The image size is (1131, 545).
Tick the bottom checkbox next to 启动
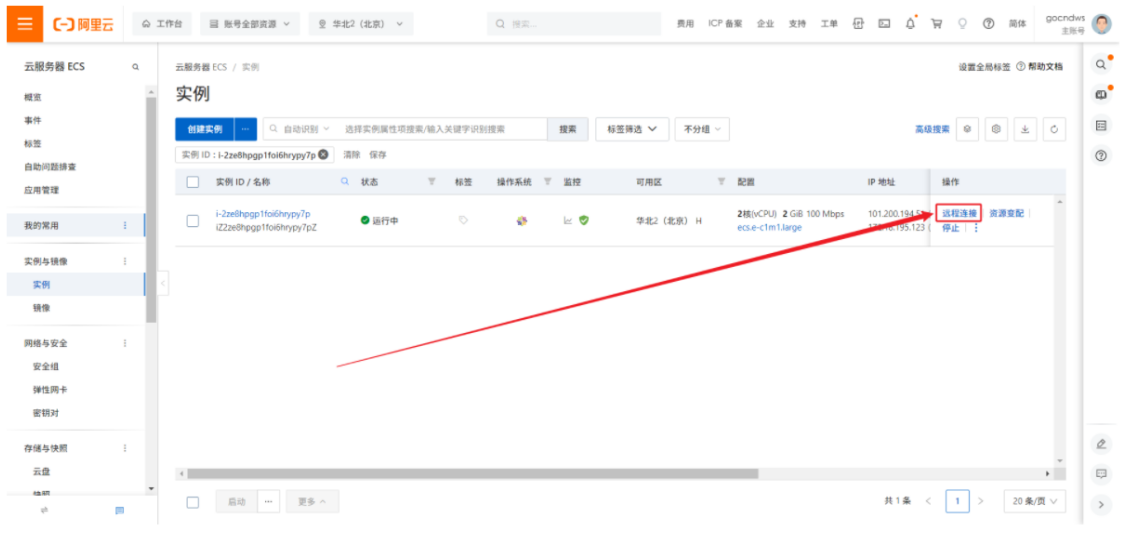tap(193, 502)
